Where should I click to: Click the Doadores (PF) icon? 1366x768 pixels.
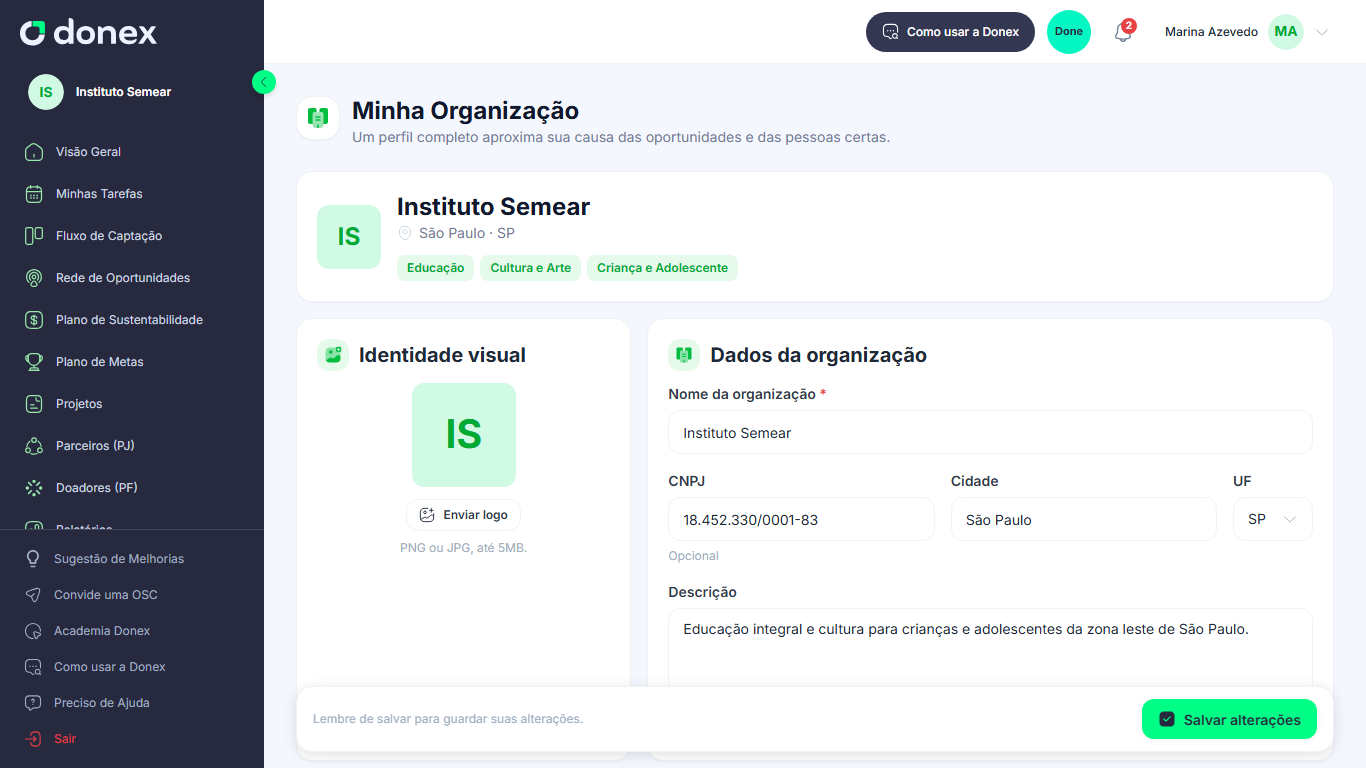(x=34, y=488)
